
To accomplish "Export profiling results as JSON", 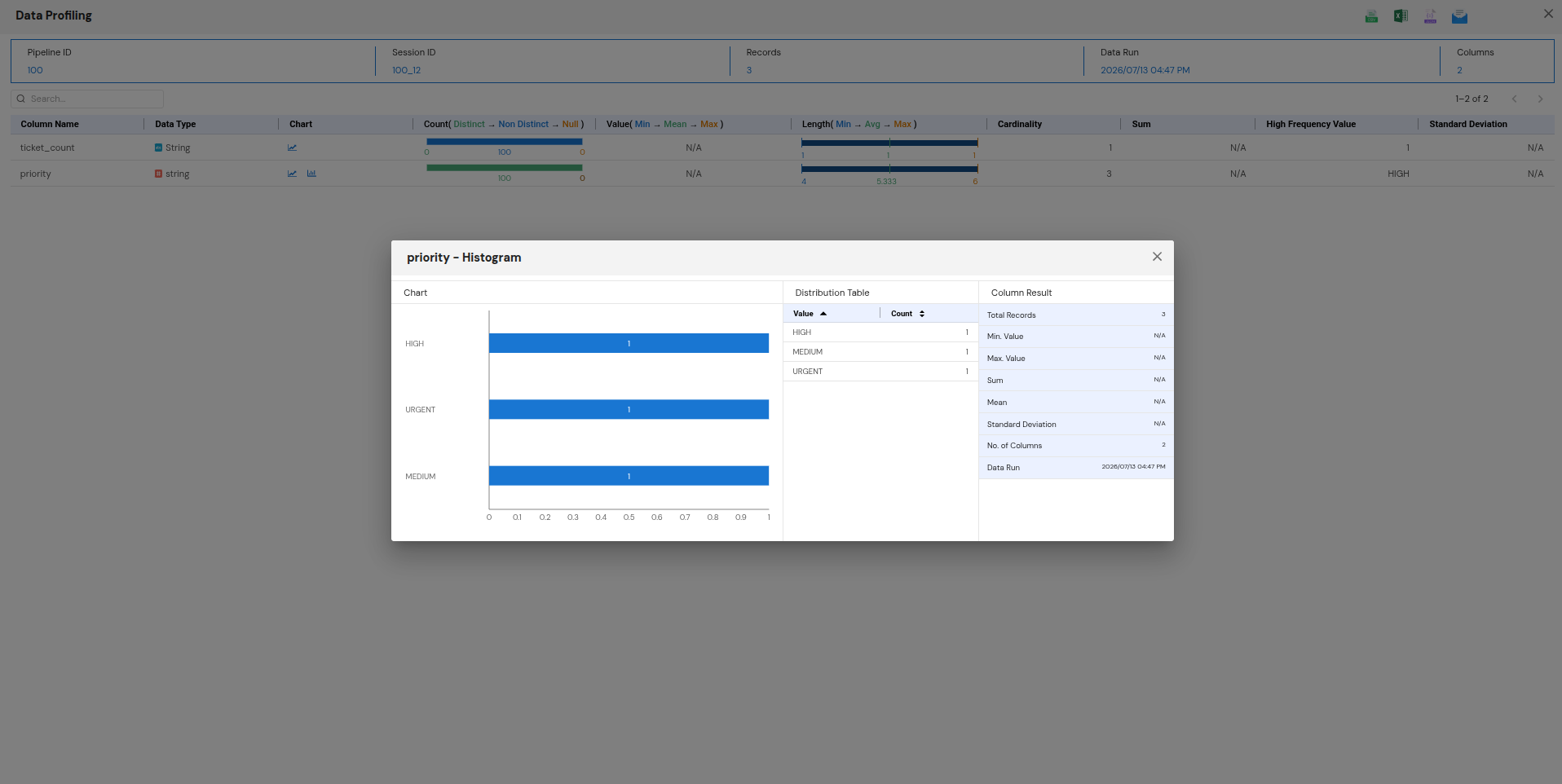I will pos(1430,16).
